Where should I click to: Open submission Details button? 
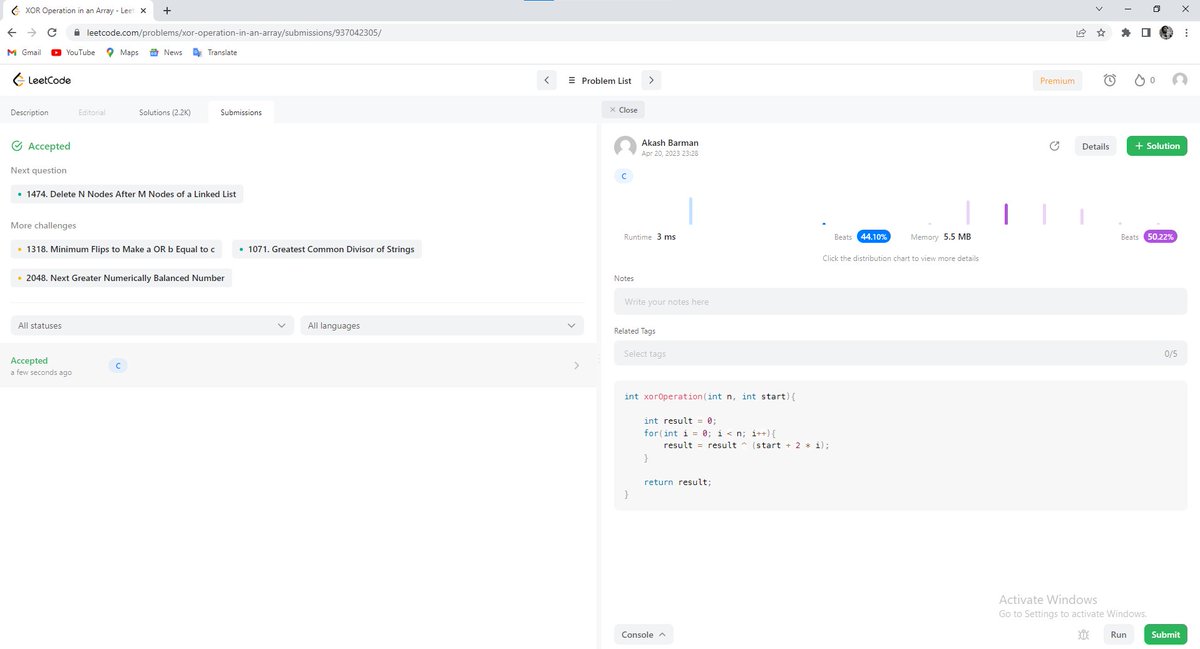tap(1095, 146)
